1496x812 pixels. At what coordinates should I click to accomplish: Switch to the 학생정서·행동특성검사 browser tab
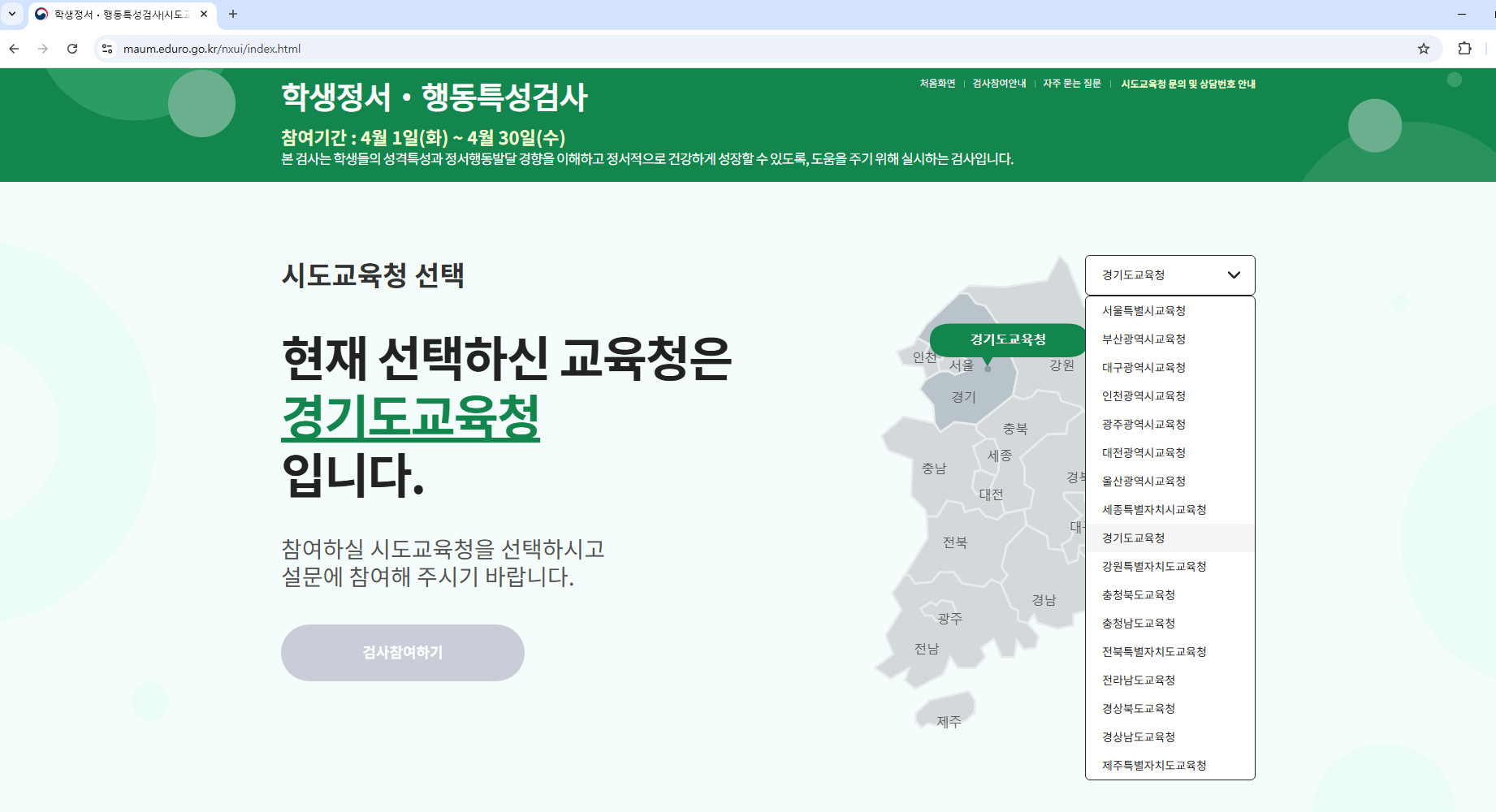tap(122, 15)
